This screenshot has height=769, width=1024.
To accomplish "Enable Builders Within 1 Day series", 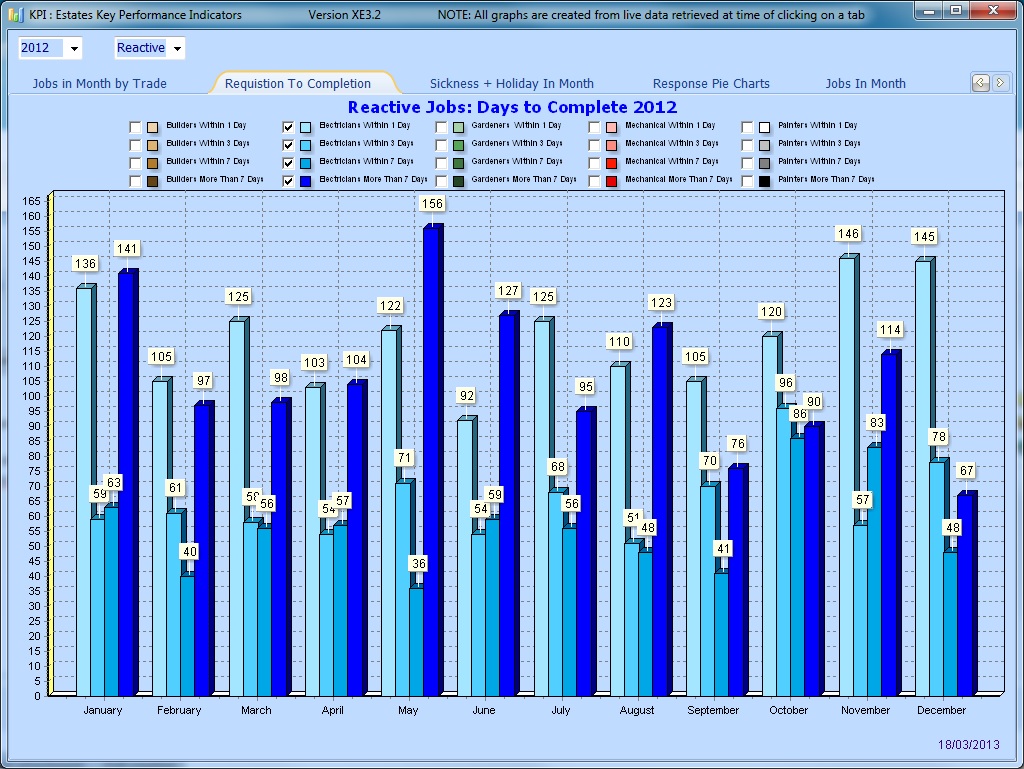I will click(135, 127).
